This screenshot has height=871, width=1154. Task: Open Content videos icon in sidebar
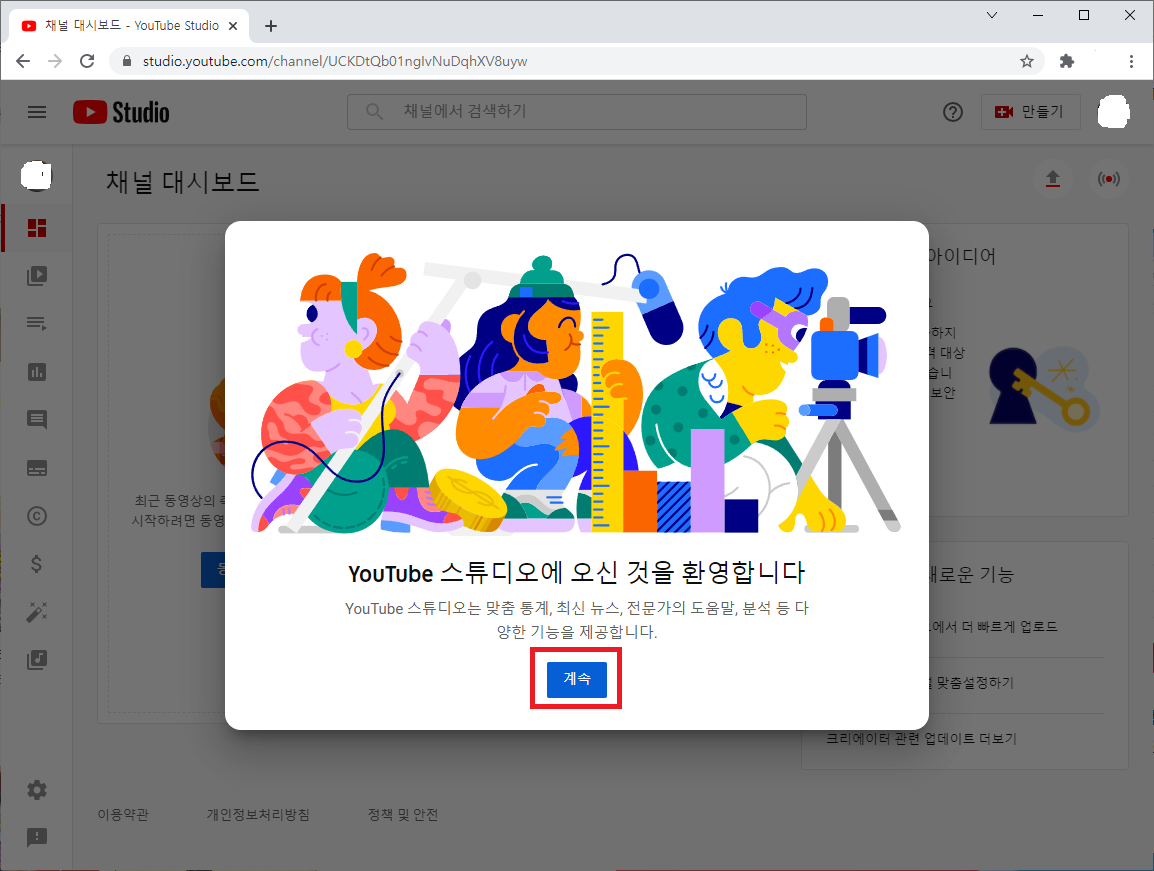37,275
